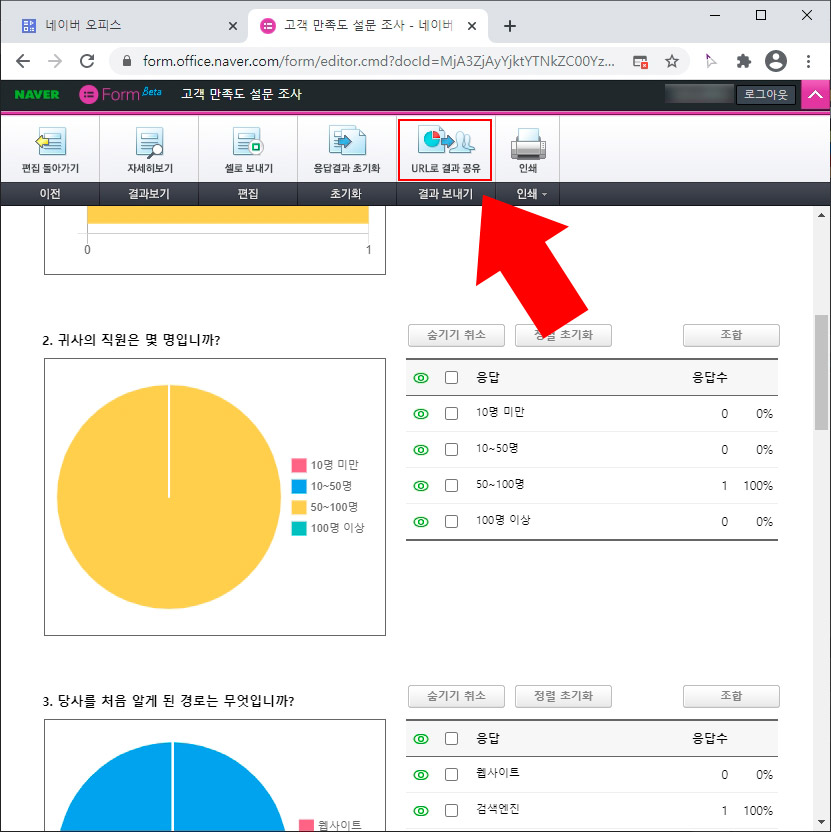831x832 pixels.
Task: Expand the 인쇄 dropdown arrow
Action: click(546, 194)
